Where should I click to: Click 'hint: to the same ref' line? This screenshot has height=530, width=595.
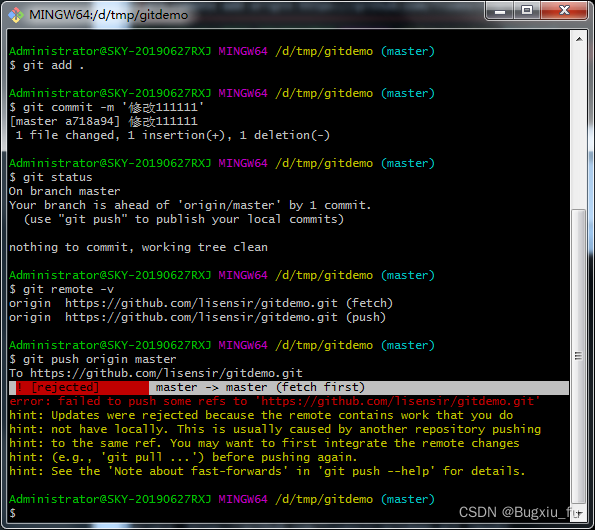pyautogui.click(x=264, y=444)
